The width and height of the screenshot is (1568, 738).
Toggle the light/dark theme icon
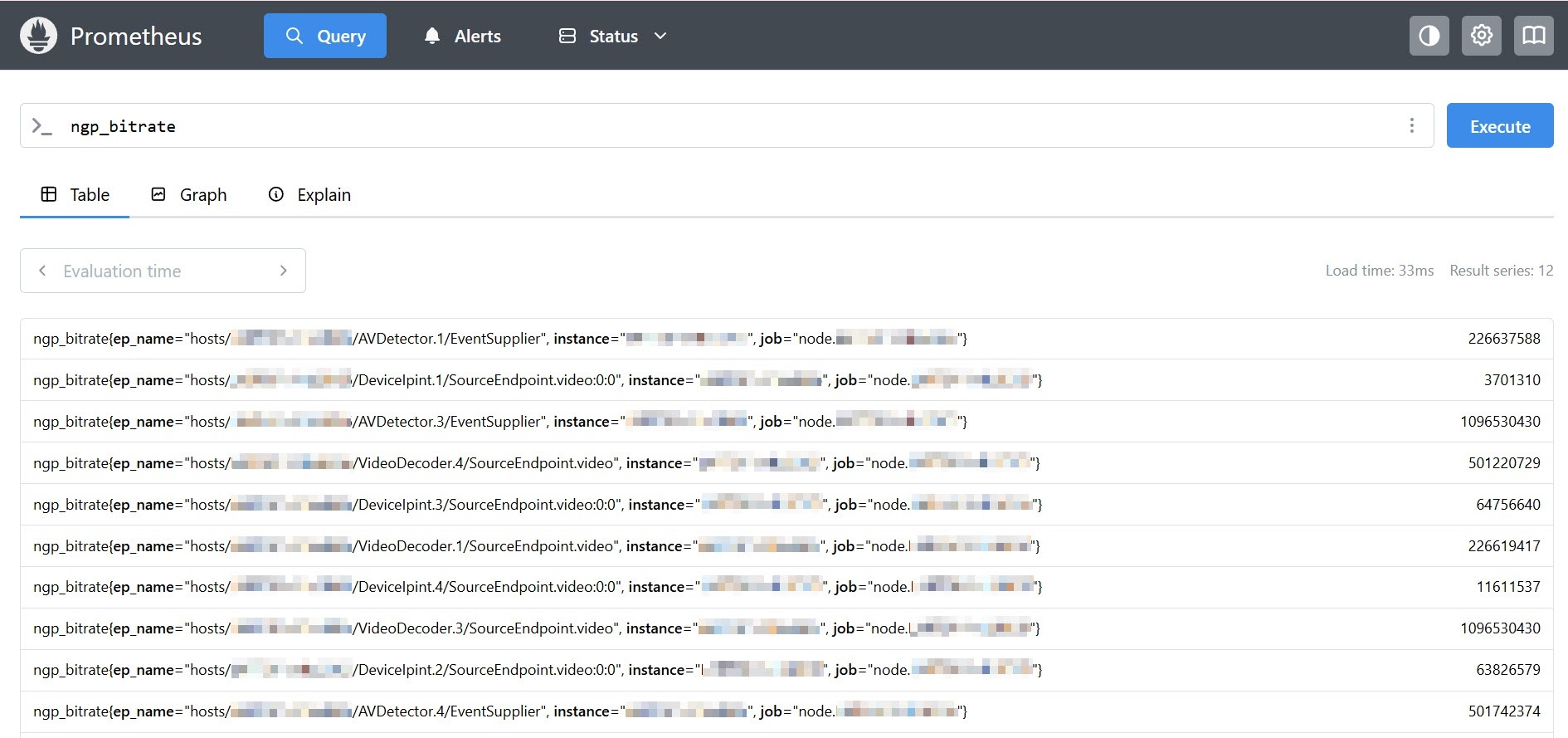1429,36
